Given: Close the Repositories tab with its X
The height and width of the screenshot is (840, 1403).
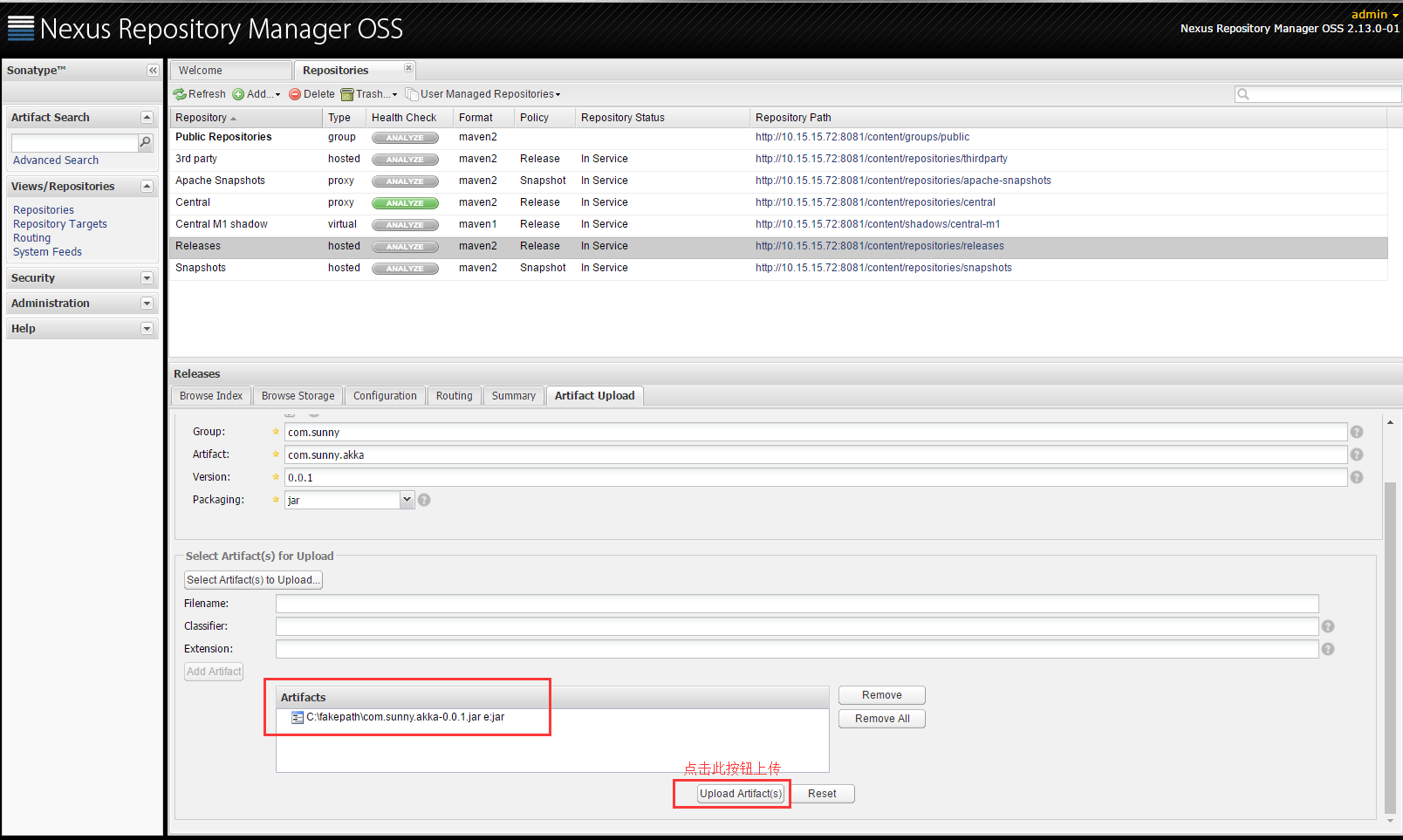Looking at the screenshot, I should (x=408, y=68).
